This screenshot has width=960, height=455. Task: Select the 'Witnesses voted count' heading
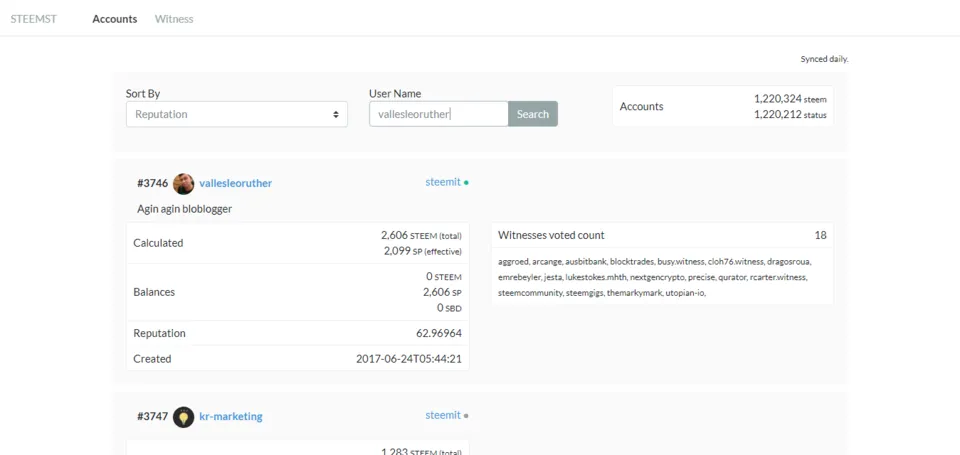(x=551, y=235)
